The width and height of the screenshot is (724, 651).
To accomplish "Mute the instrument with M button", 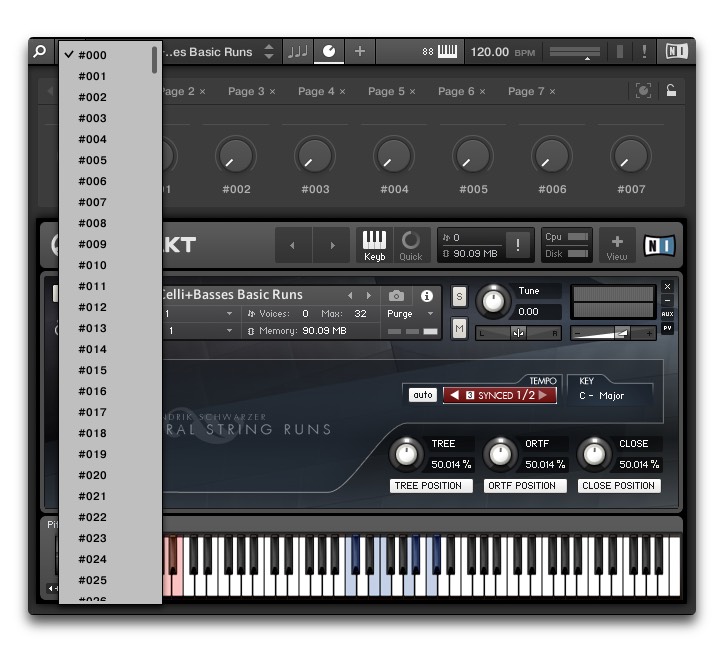I will [x=459, y=329].
